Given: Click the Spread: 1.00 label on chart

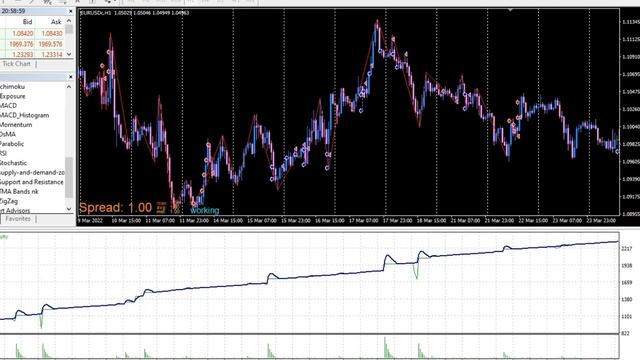Looking at the screenshot, I should point(116,207).
